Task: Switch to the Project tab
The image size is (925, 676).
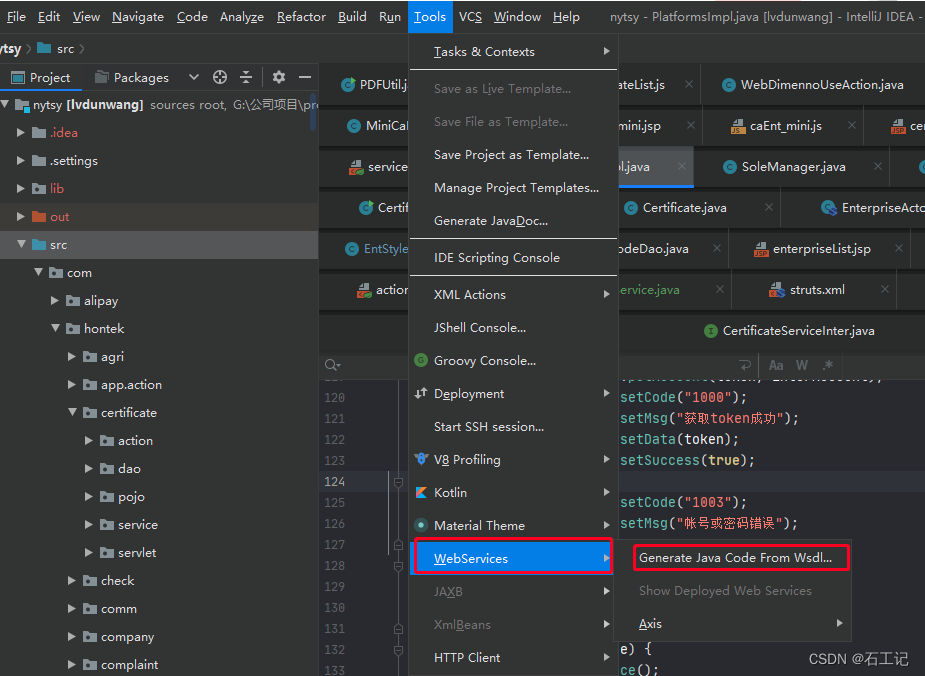Action: [41, 77]
